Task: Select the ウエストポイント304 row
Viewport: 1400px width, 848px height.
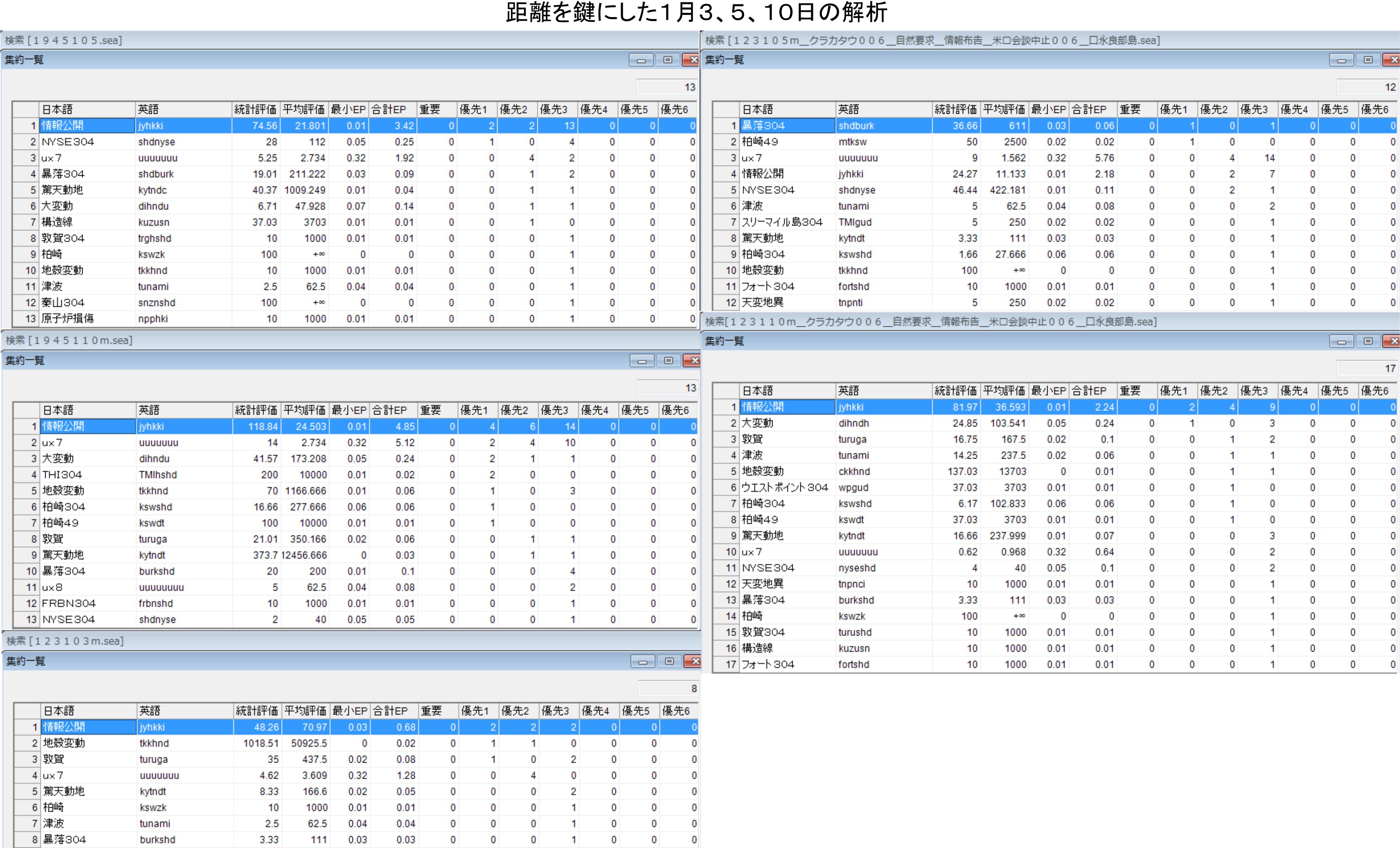Action: (784, 488)
